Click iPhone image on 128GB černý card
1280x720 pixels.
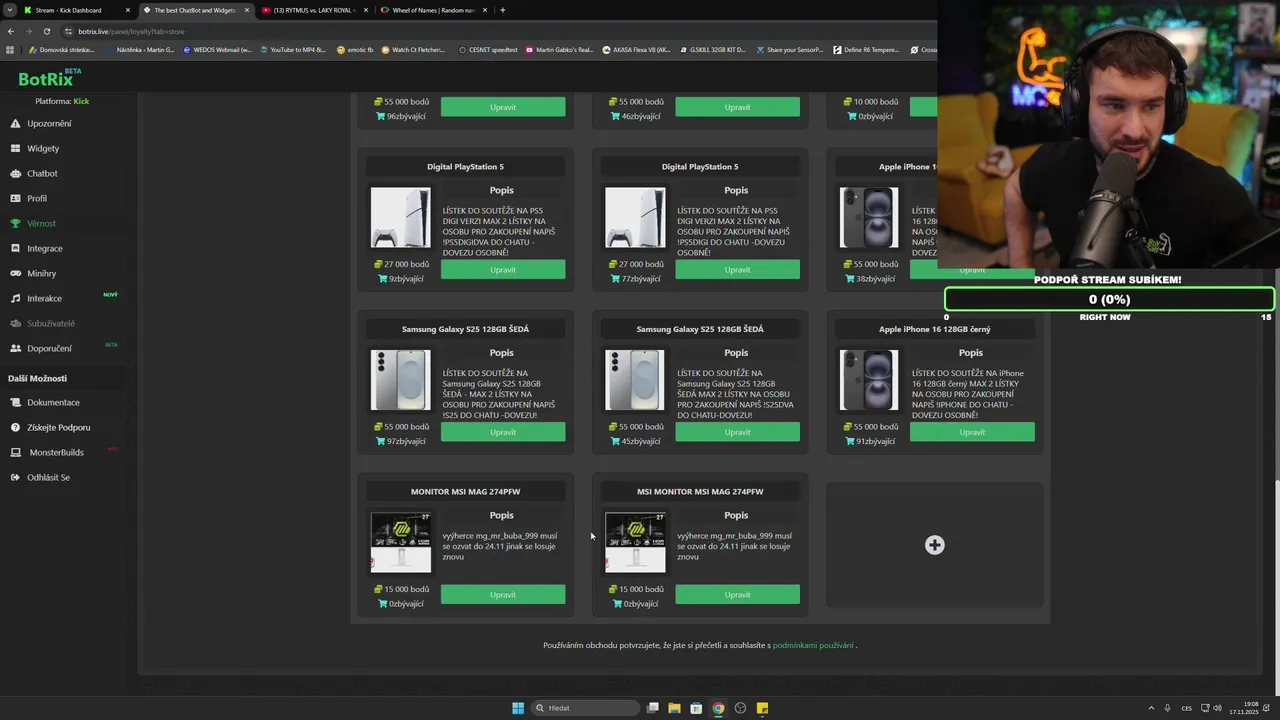[x=869, y=380]
